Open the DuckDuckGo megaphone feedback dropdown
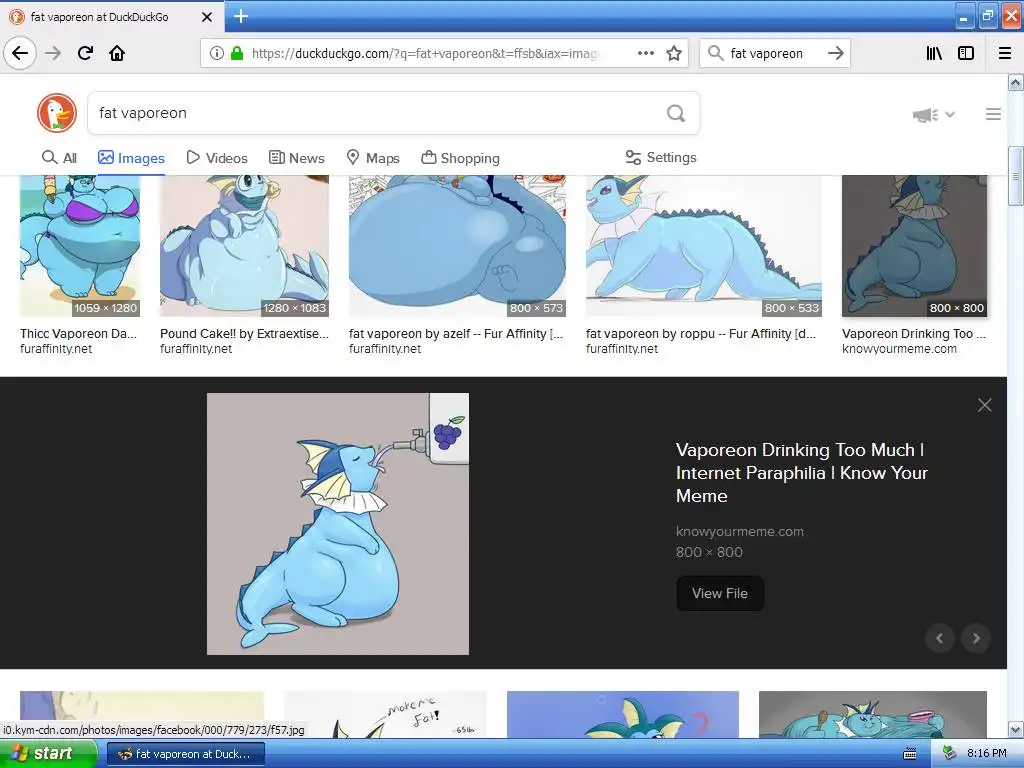The image size is (1024, 768). pos(934,115)
